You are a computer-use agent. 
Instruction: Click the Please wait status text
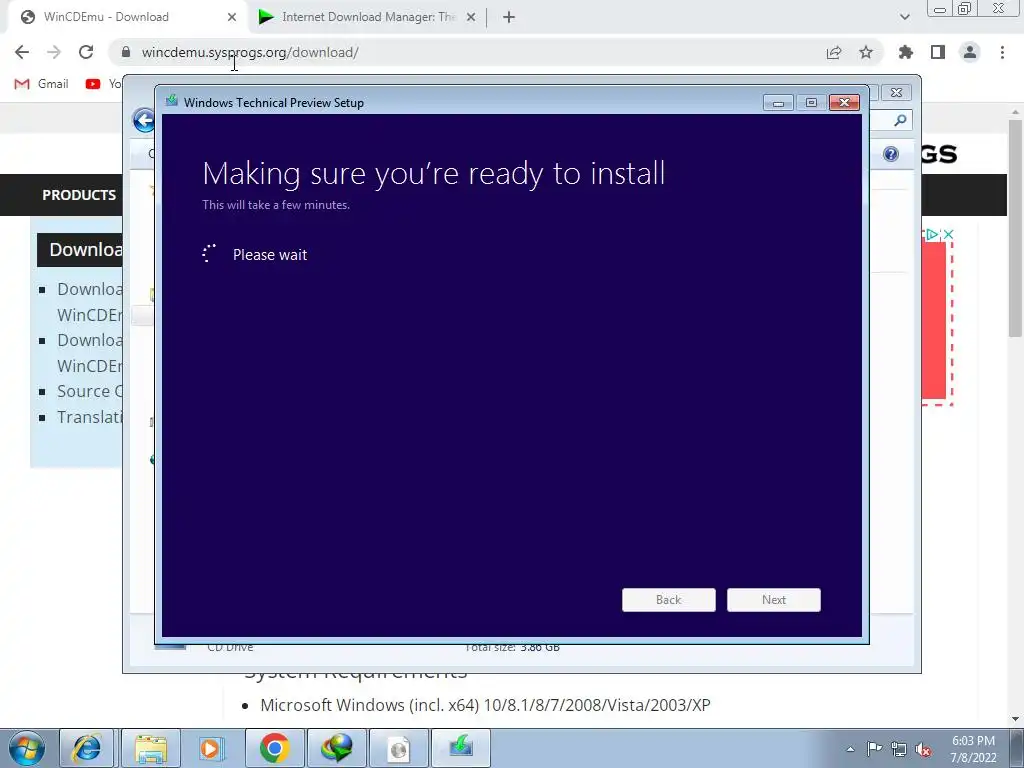click(270, 255)
